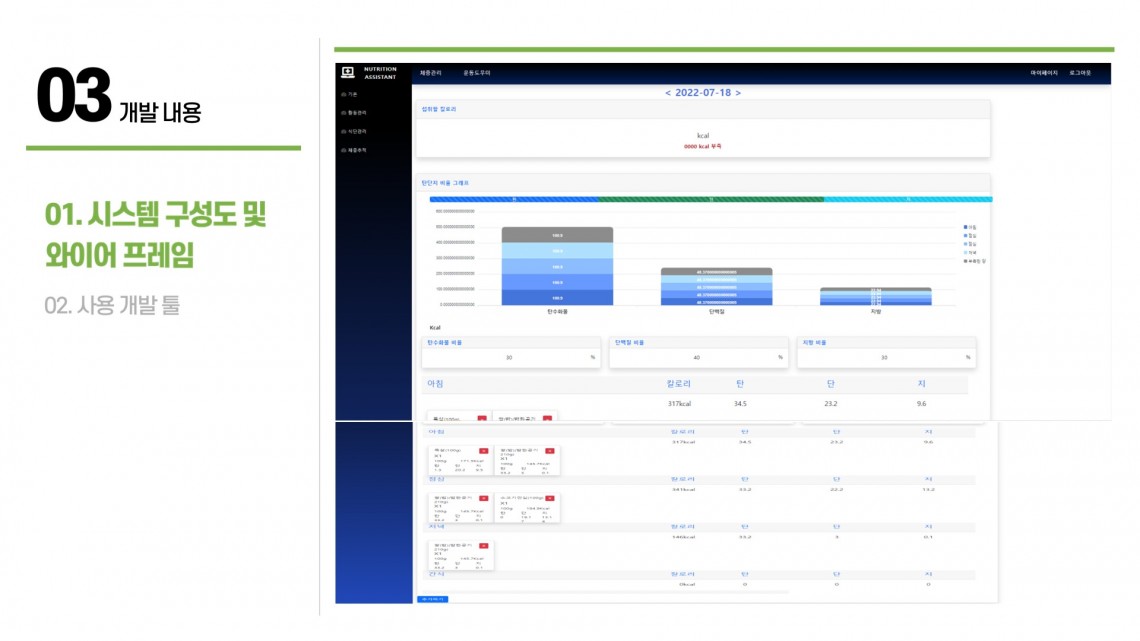Click the 단백질 비율 percent input

coord(699,358)
